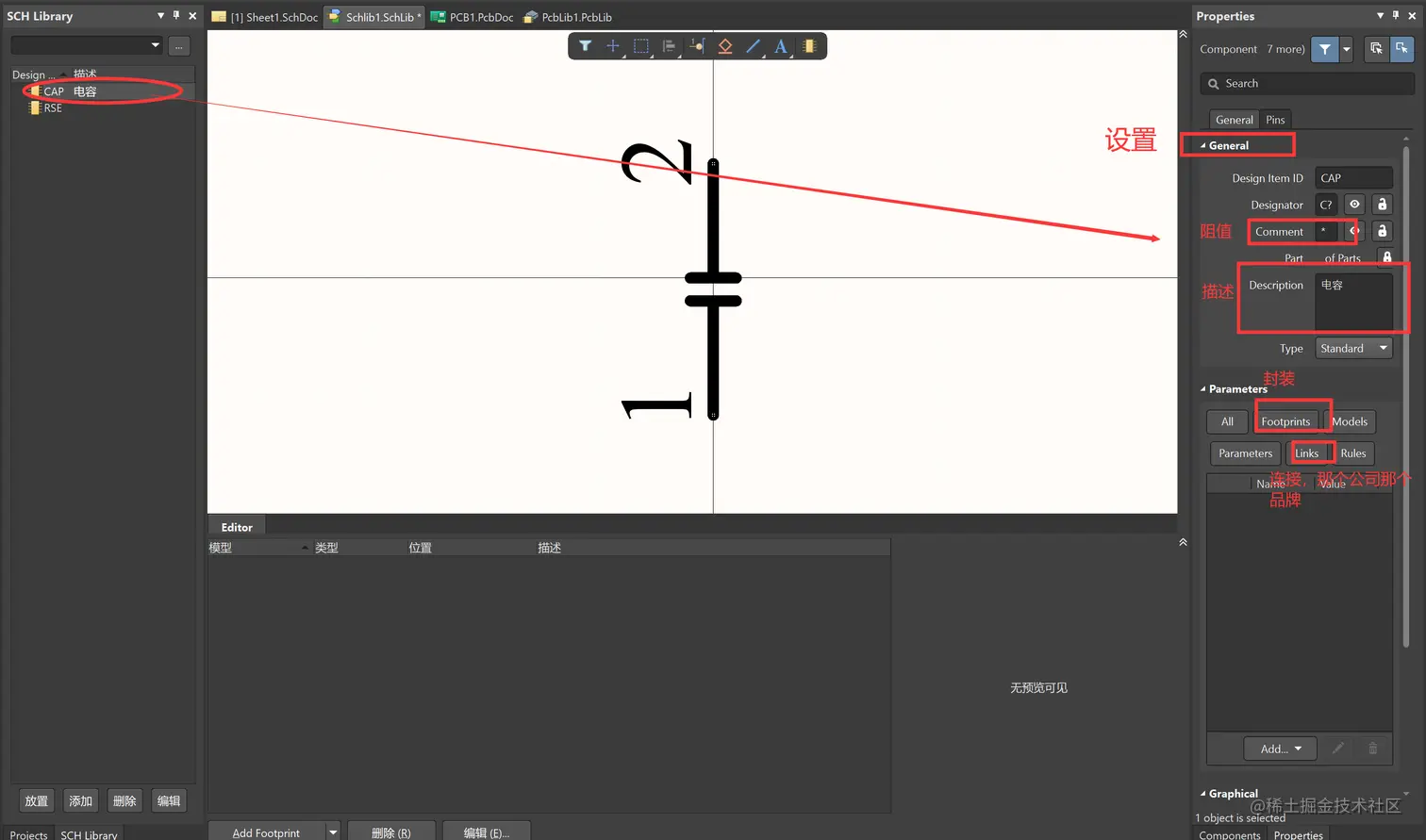The width and height of the screenshot is (1426, 840).
Task: Open the library filter combo box dropdown
Action: coord(155,45)
